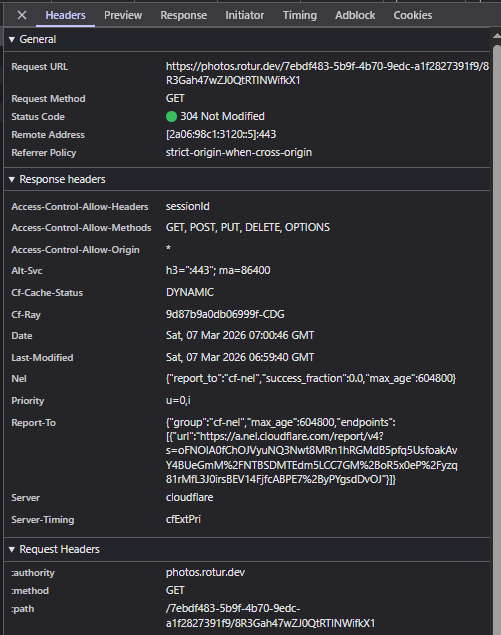Viewport: 501px width, 635px height.
Task: Switch to the Adblock tab
Action: pos(355,15)
